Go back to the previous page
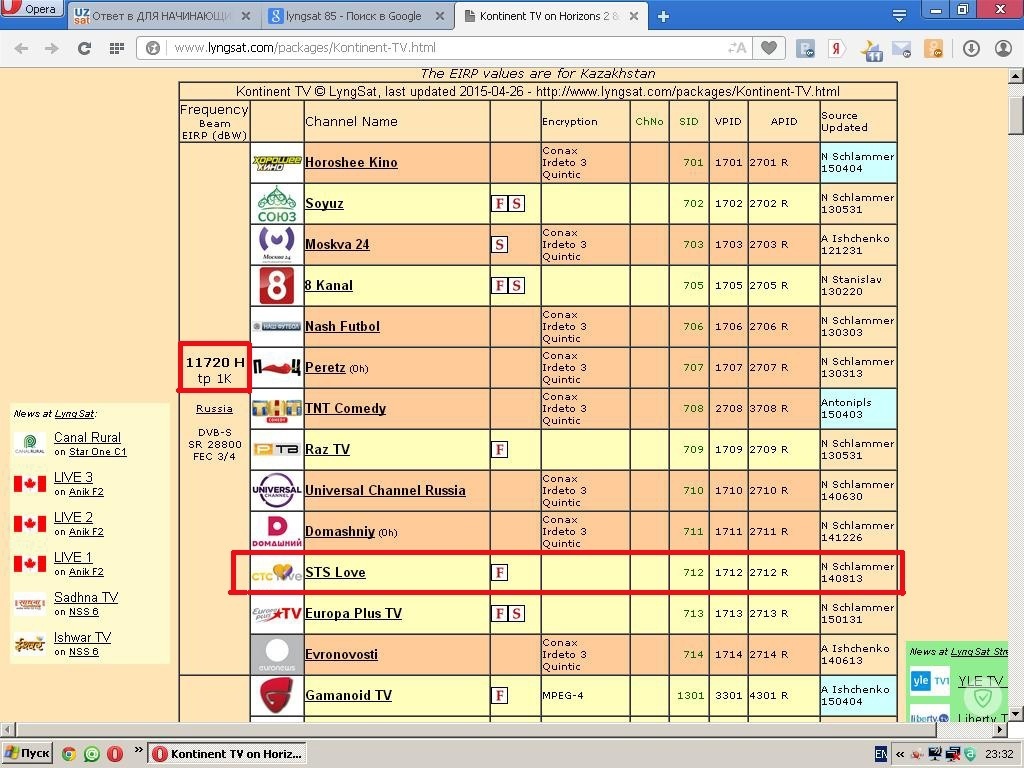Viewport: 1024px width, 768px height. click(22, 48)
